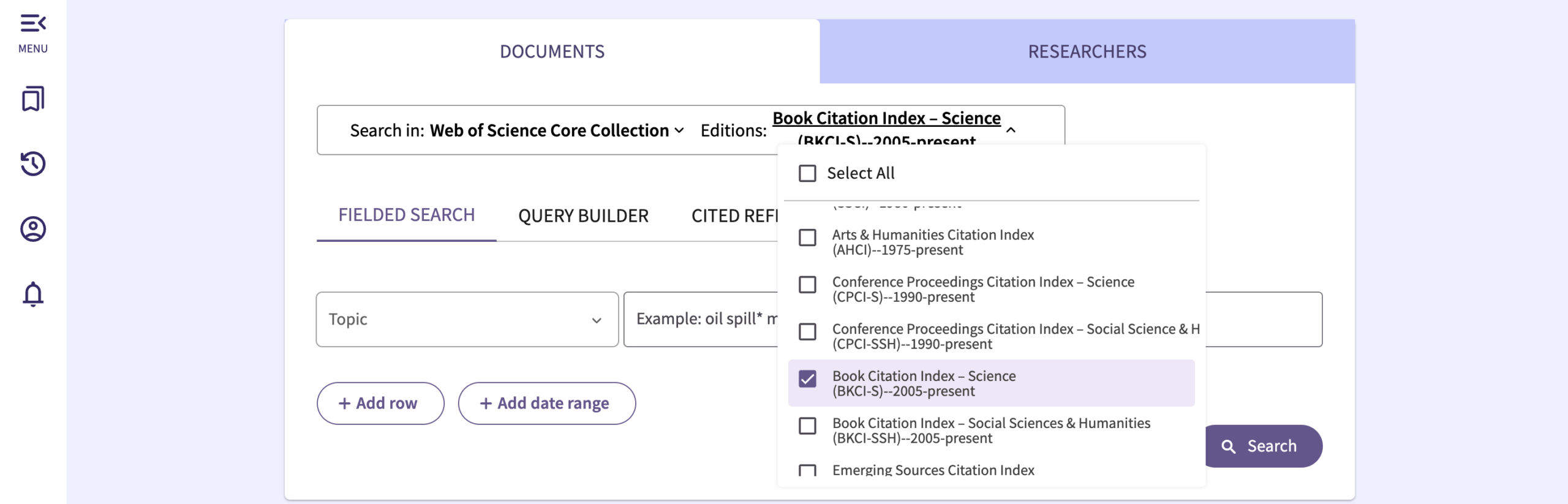Check the Select All checkbox
Screen dimensions: 1568x504
click(807, 173)
